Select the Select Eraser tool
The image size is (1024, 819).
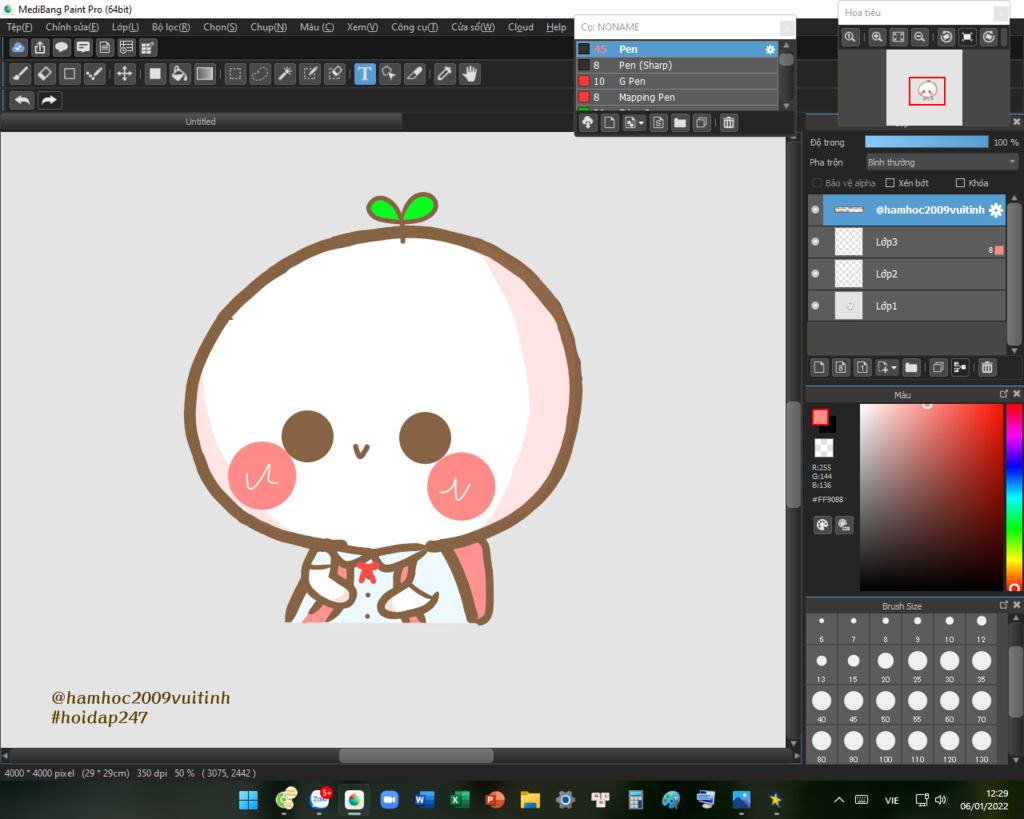[x=335, y=74]
